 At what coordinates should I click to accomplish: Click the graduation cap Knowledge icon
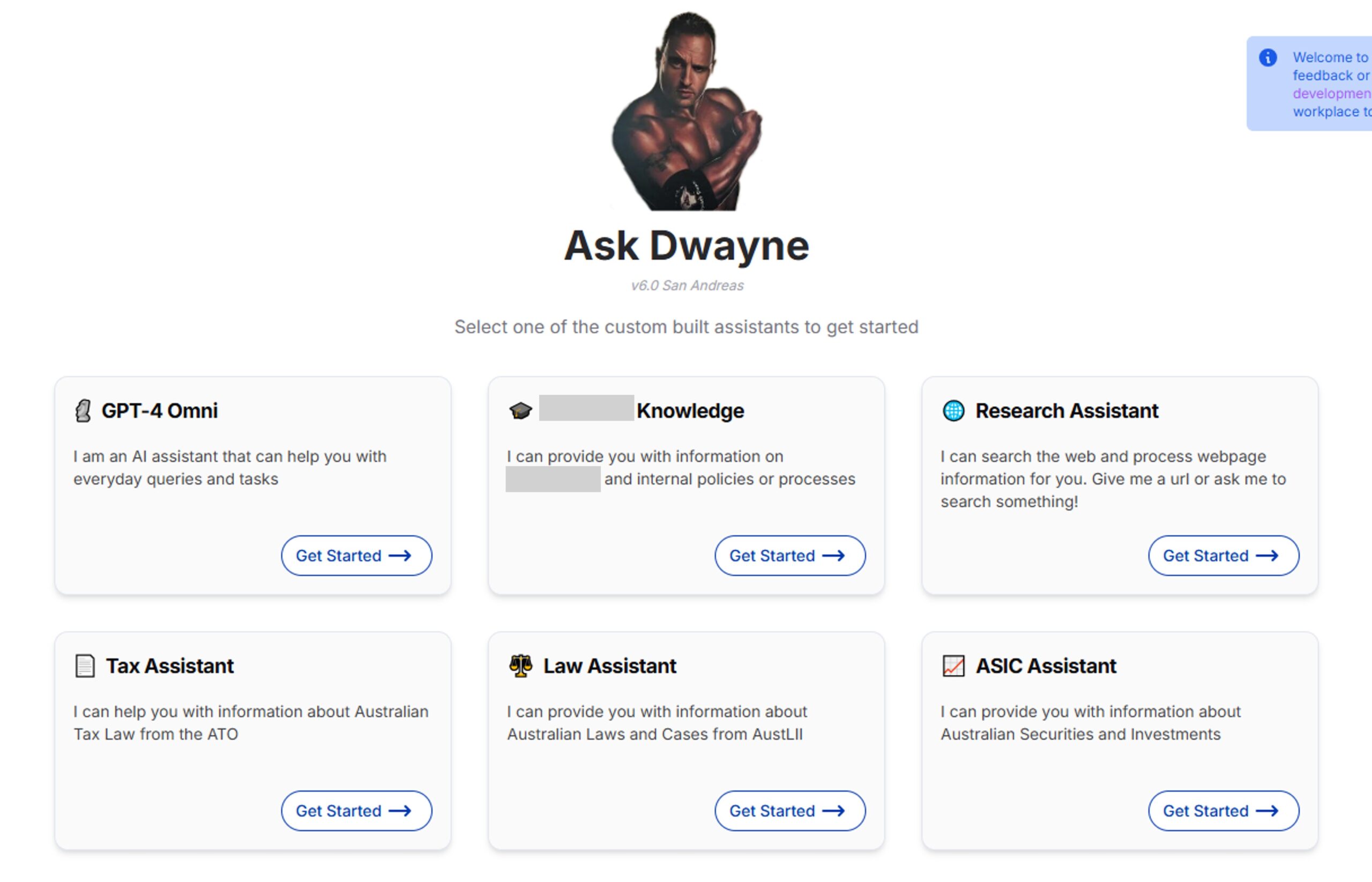tap(520, 410)
